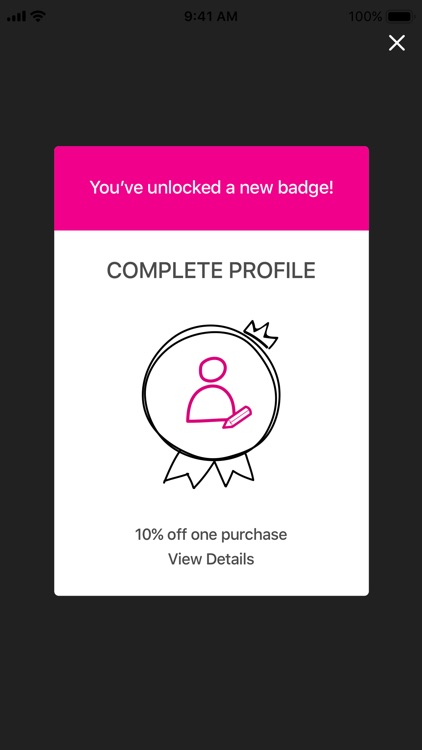Click the battery icon in status bar
Screen dimensions: 422x750
click(401, 17)
